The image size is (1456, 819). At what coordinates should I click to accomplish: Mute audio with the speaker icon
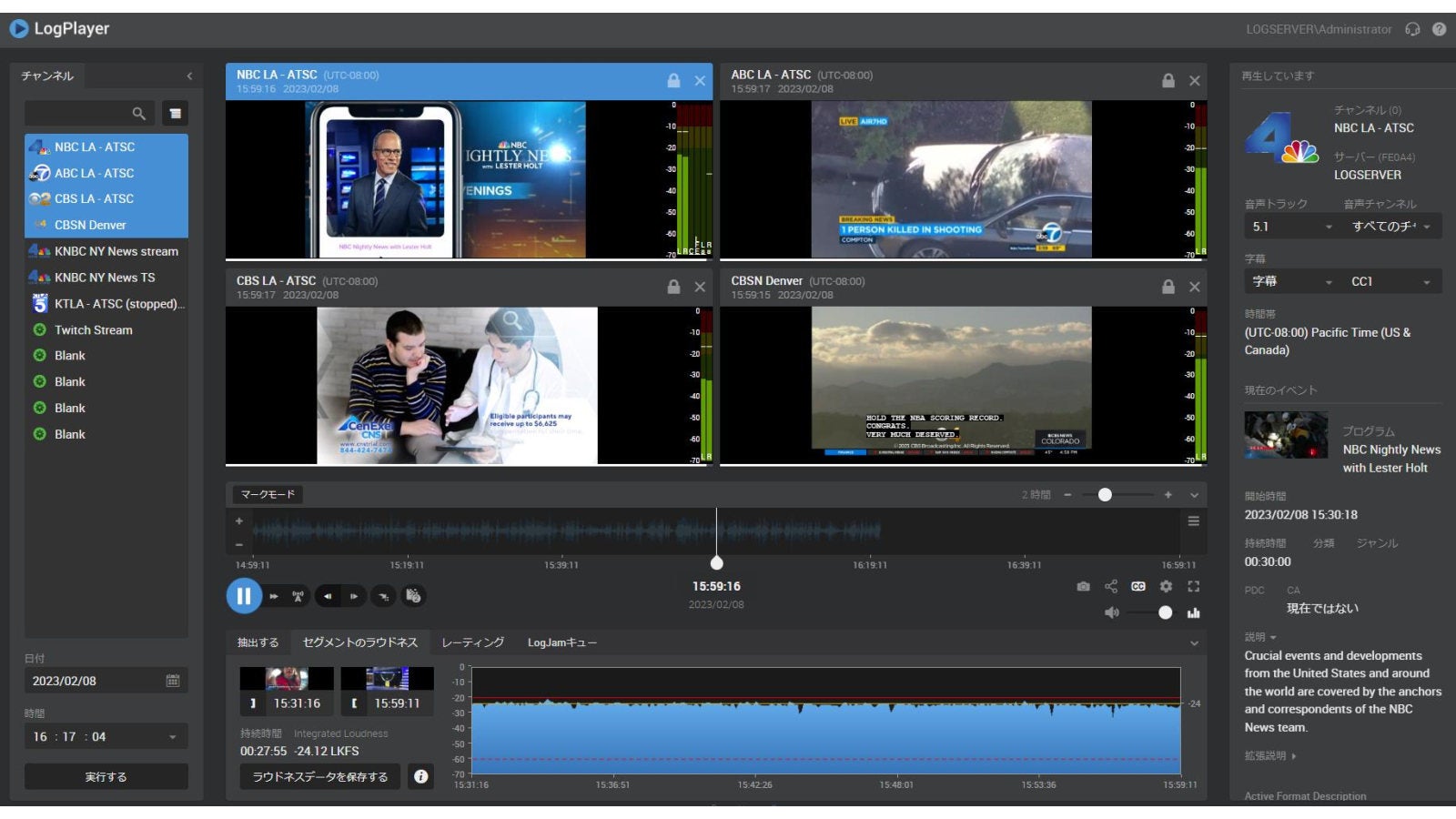(x=1111, y=613)
